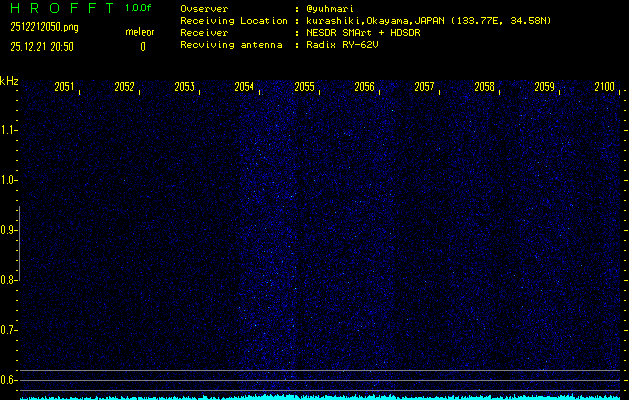Select the filename 2512212050.png
629x400 pixels.
(x=45, y=27)
